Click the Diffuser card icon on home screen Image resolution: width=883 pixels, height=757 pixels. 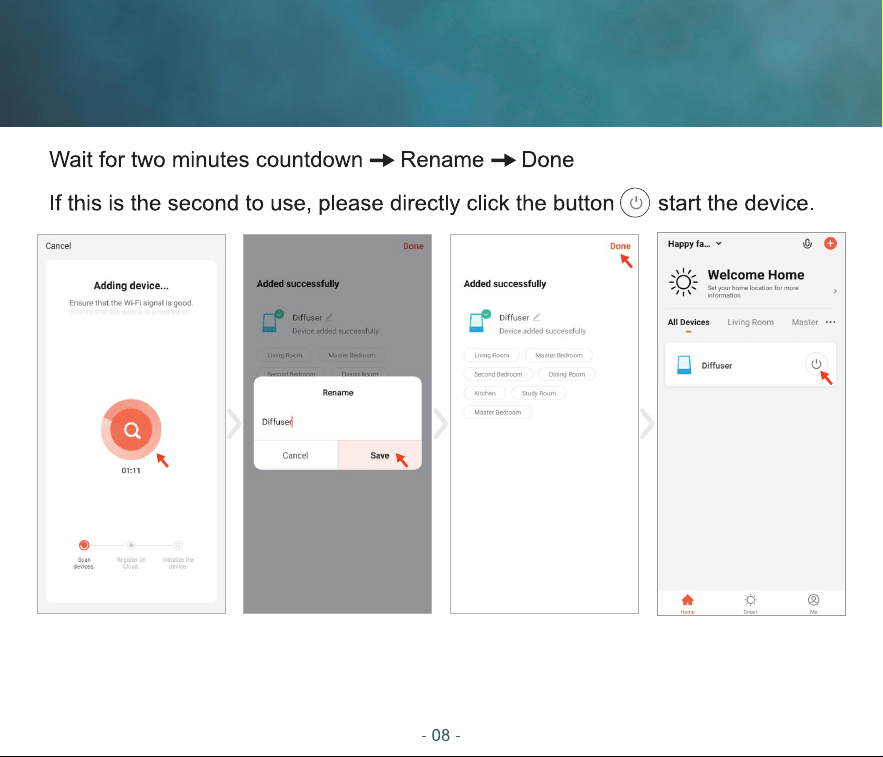[684, 365]
